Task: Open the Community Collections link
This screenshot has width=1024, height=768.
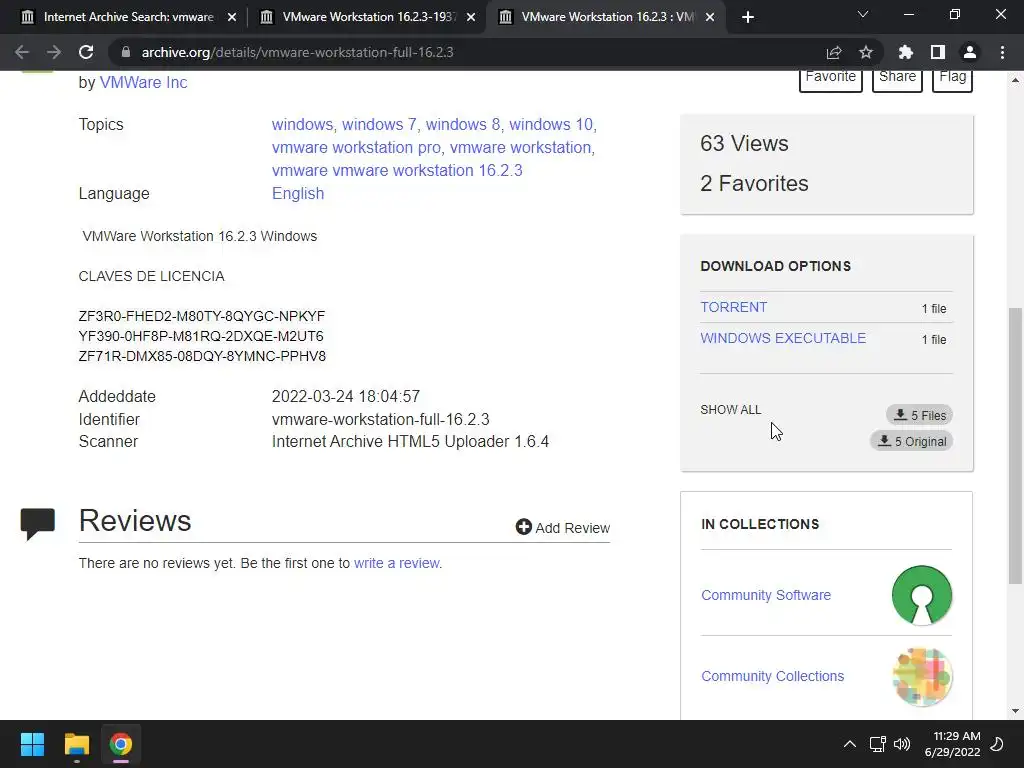Action: click(x=772, y=676)
